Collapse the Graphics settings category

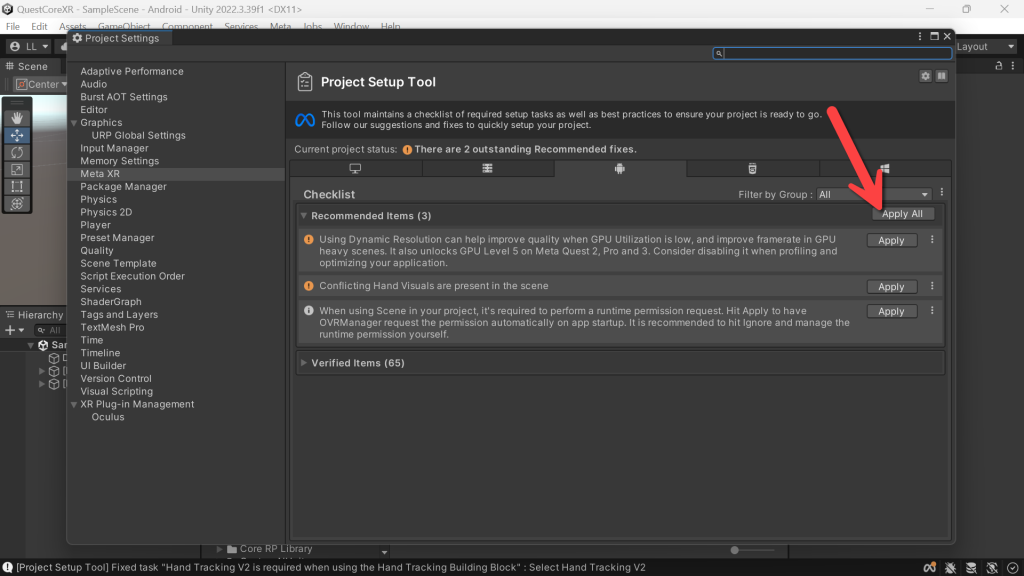(x=74, y=123)
